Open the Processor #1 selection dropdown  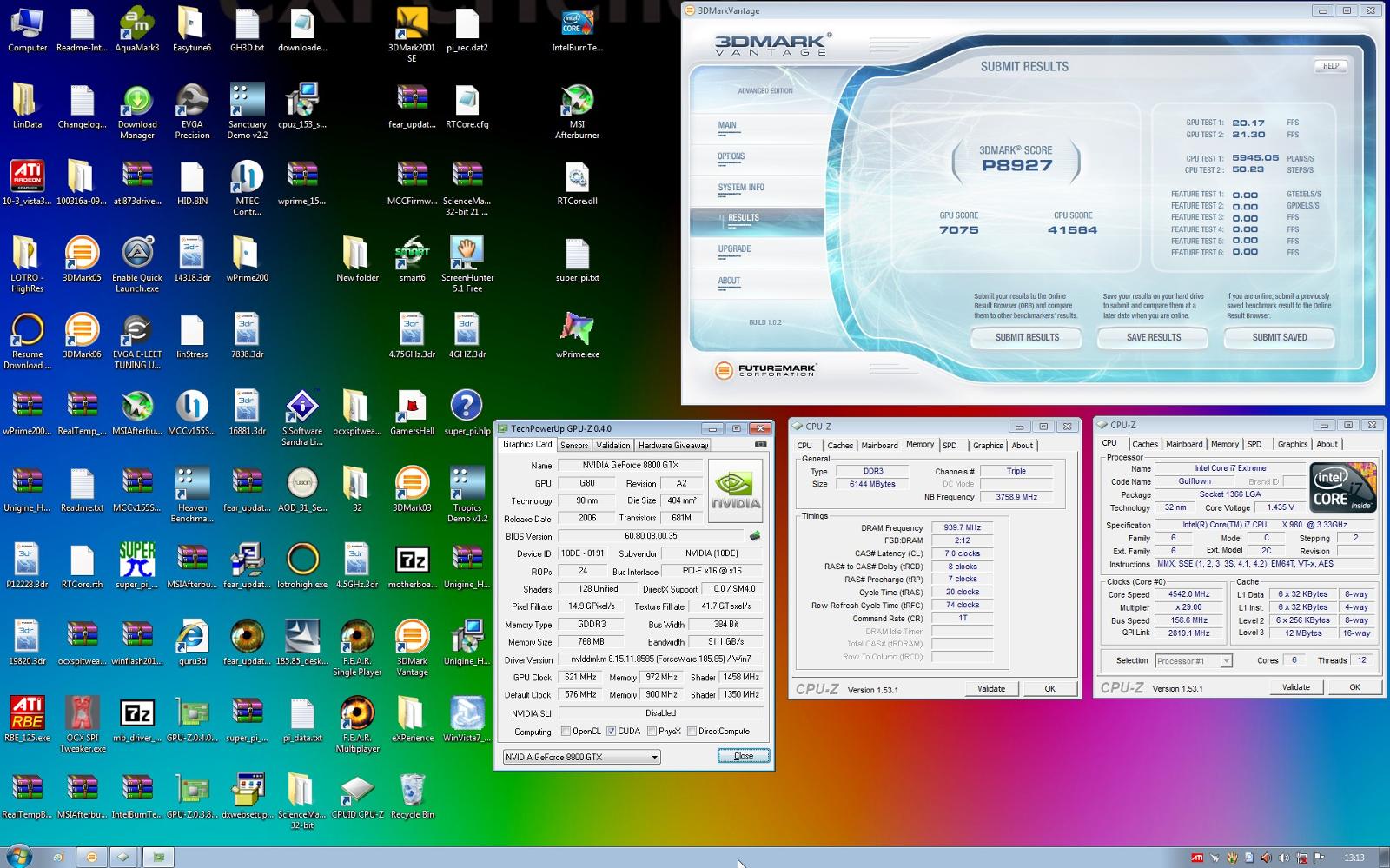point(1193,661)
